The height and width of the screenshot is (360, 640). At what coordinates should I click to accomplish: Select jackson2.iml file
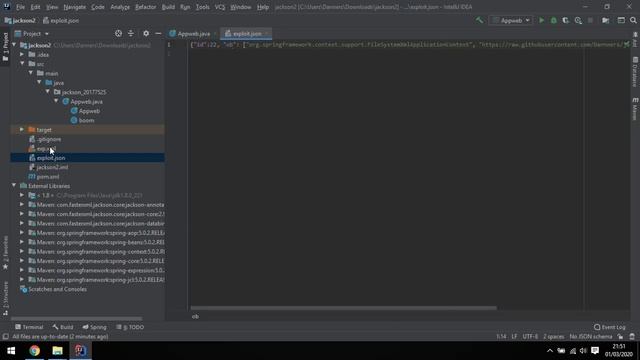[x=52, y=167]
